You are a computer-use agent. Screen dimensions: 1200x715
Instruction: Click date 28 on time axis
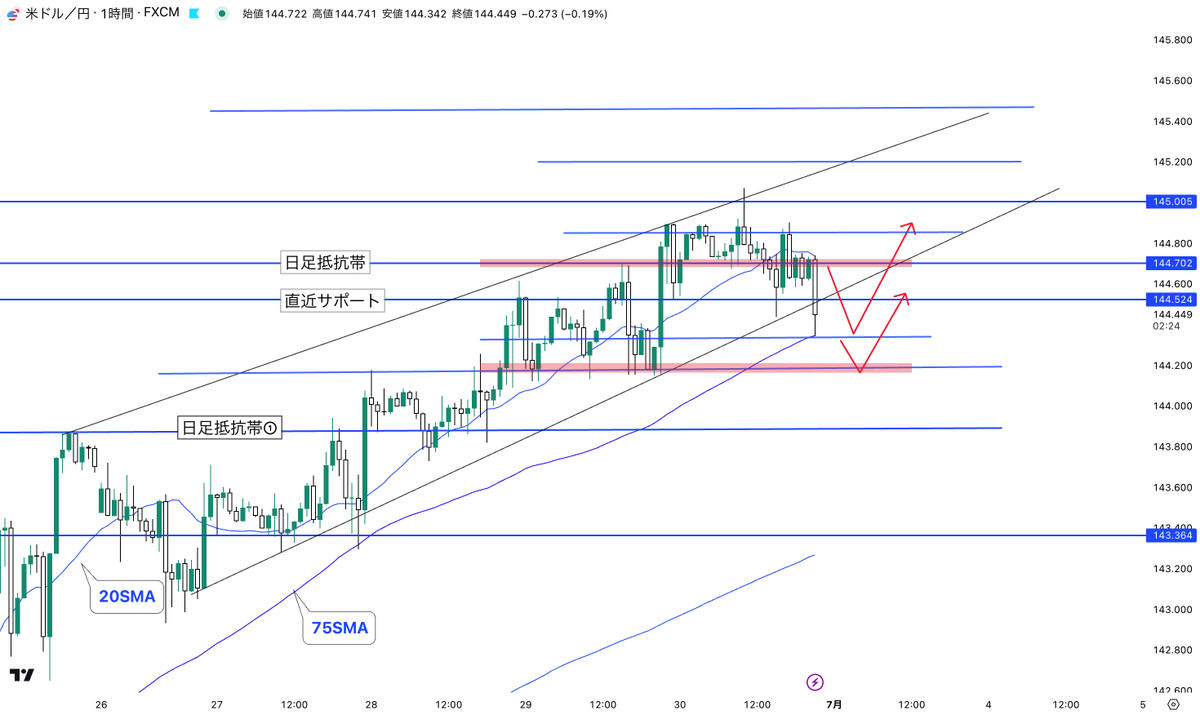tap(371, 705)
